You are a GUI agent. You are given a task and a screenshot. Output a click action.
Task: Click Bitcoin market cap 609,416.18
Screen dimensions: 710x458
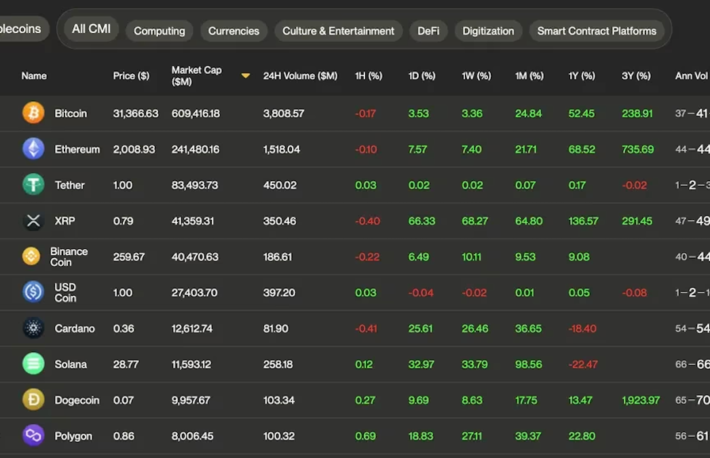pyautogui.click(x=196, y=113)
